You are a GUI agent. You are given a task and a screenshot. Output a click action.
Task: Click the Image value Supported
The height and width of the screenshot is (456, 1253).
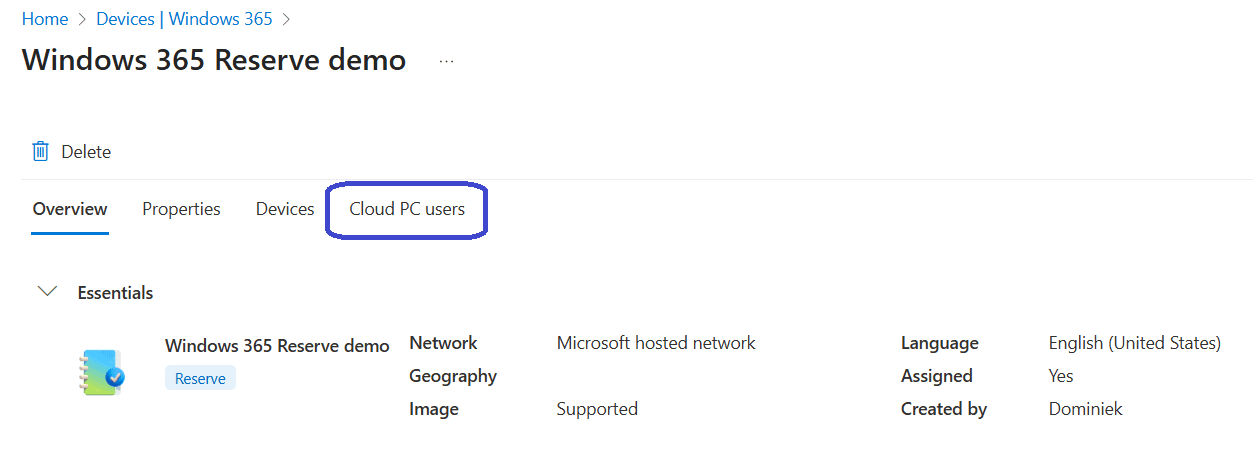tap(597, 409)
